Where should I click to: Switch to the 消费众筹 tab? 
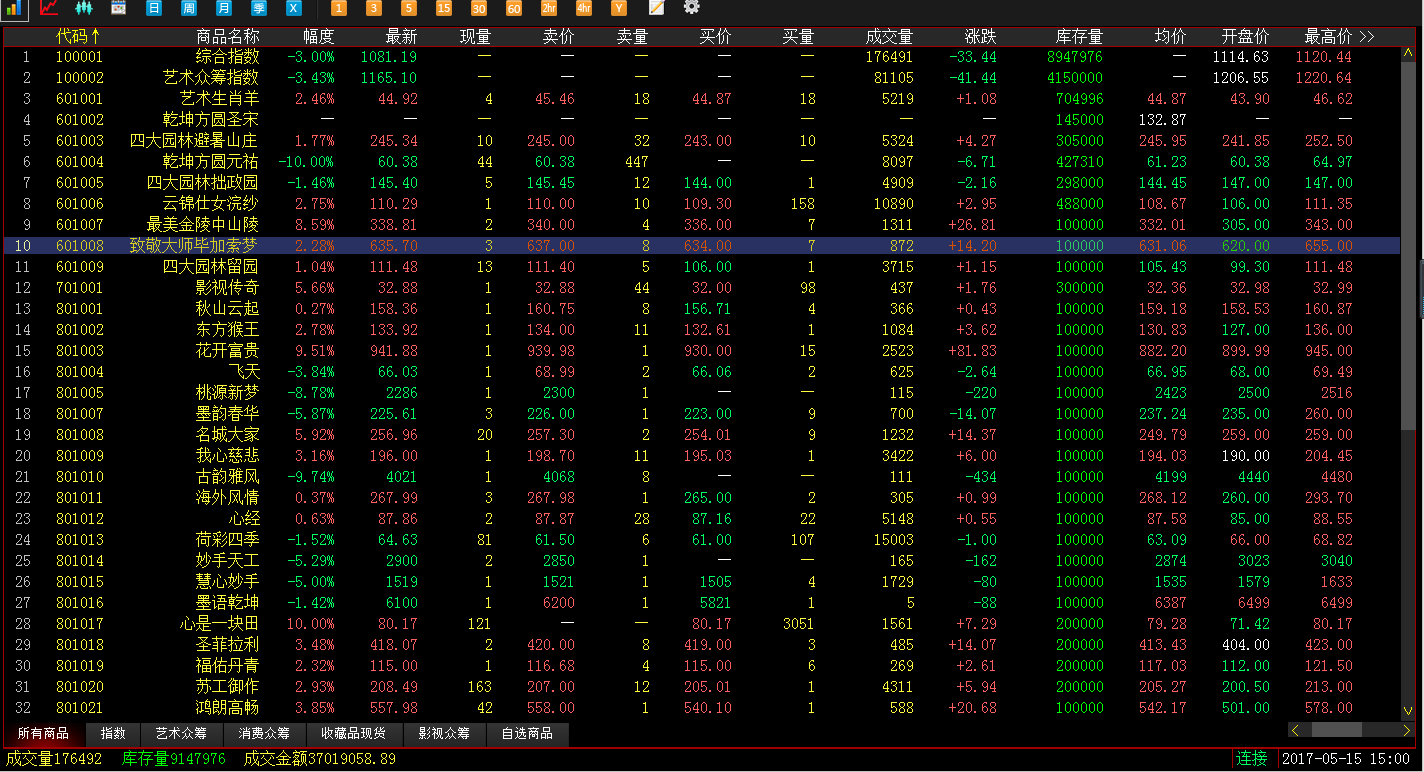pyautogui.click(x=264, y=734)
